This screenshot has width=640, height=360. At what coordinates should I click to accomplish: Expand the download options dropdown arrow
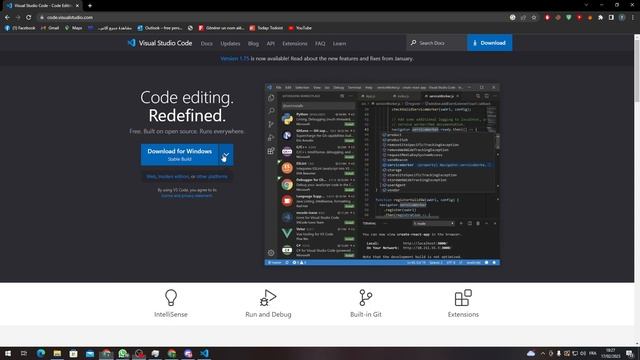226,155
